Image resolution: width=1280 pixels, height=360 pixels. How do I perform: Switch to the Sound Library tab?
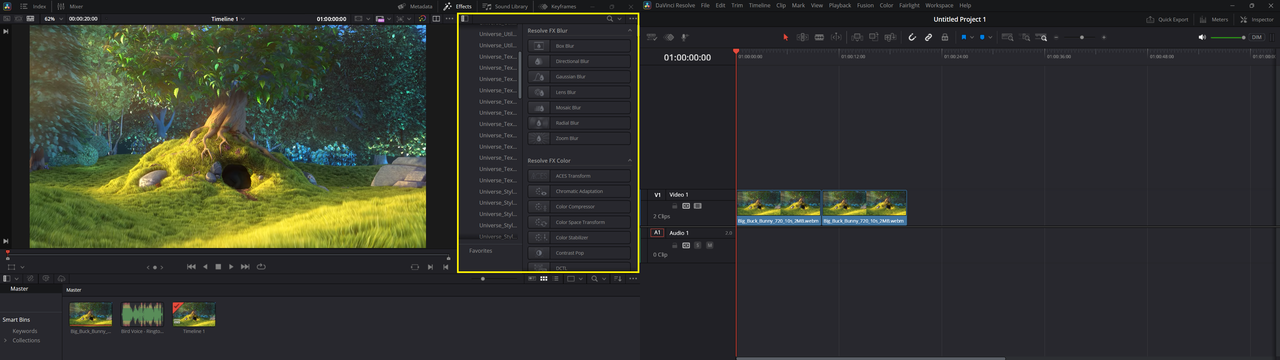(506, 6)
